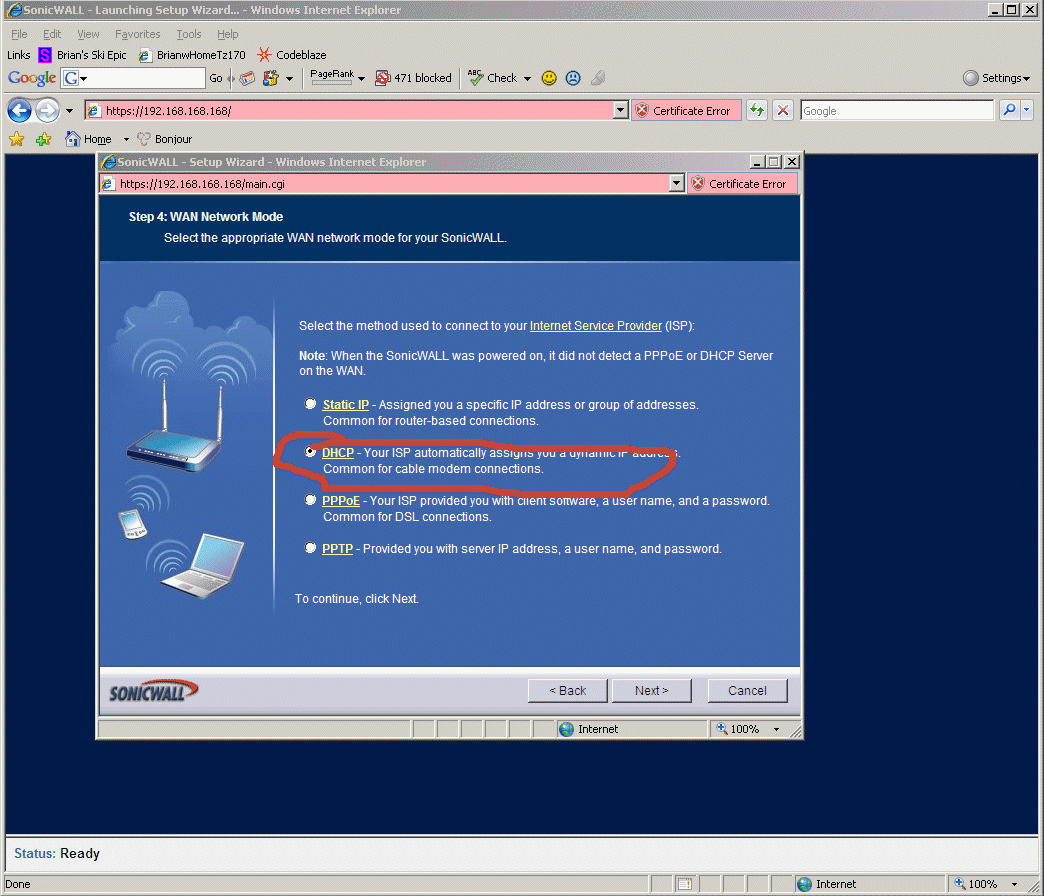Expand the PageRank dropdown
The width and height of the screenshot is (1044, 896).
[x=362, y=79]
